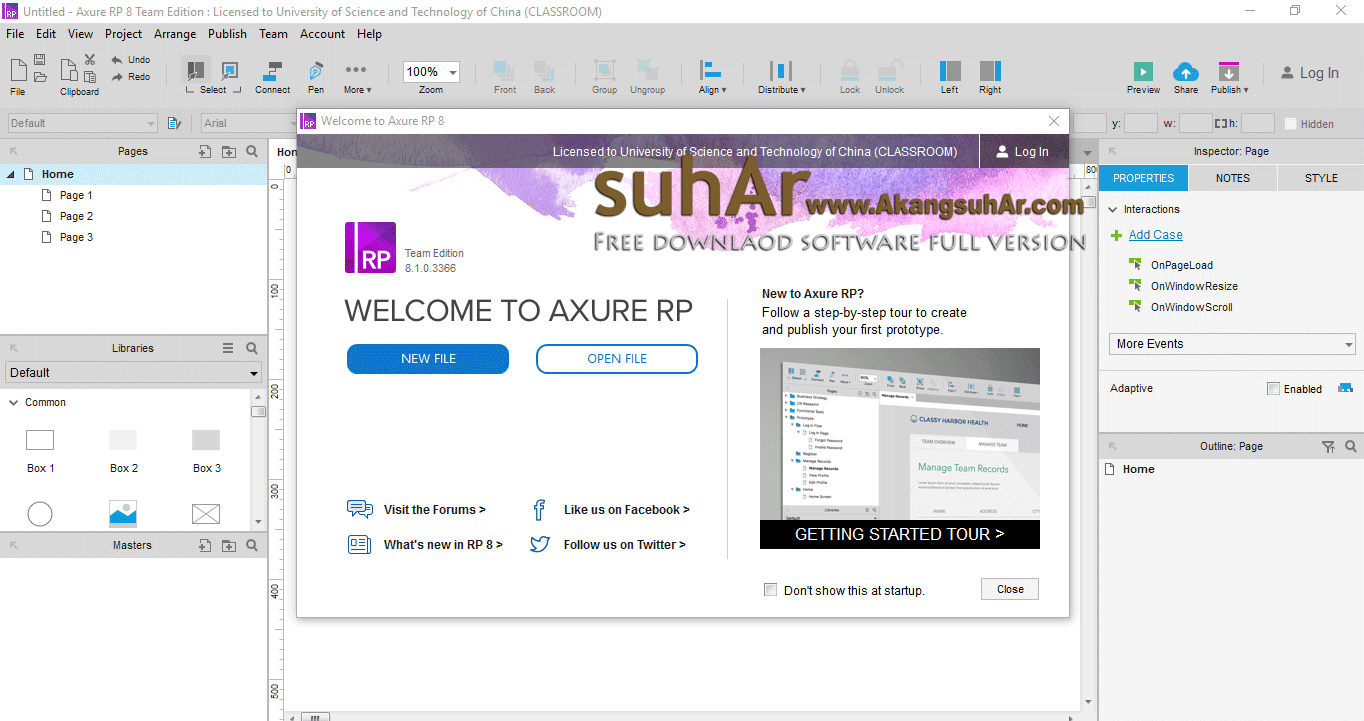Viewport: 1364px width, 721px height.
Task: Toggle the Left panel layout icon
Action: tap(950, 70)
